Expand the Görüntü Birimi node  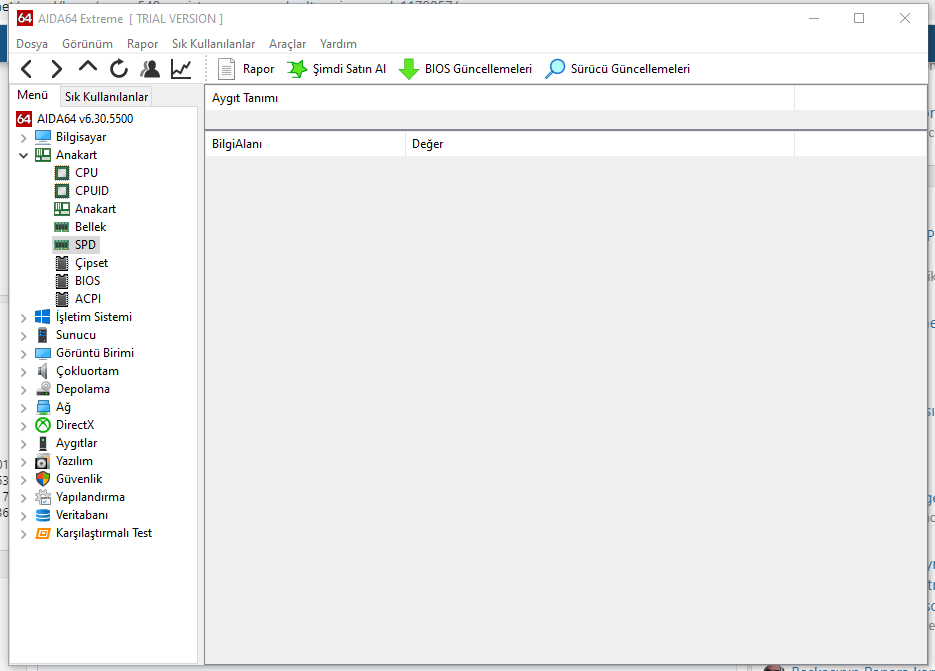coord(23,354)
